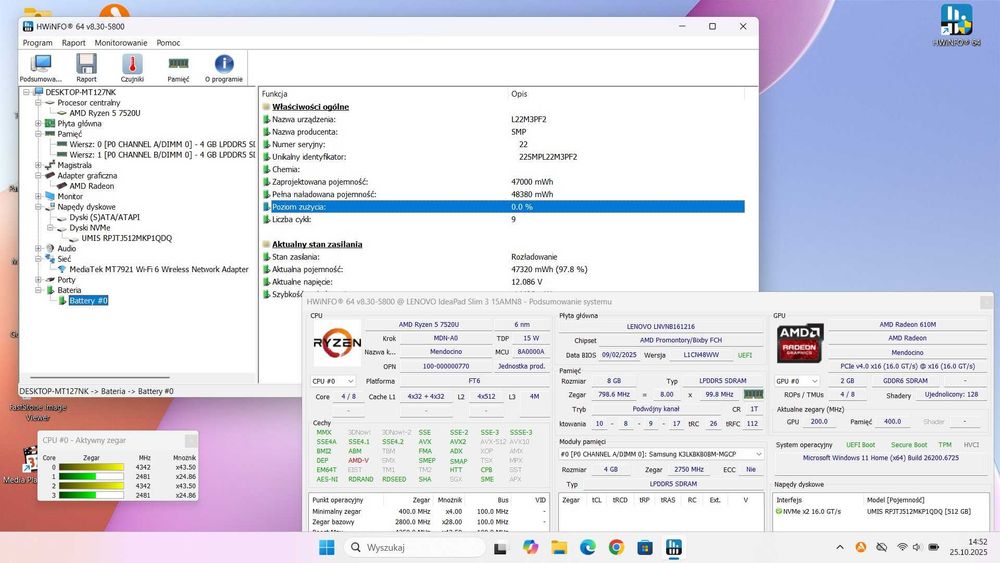Switch to the HWiNFO taskbar icon

pos(673,547)
